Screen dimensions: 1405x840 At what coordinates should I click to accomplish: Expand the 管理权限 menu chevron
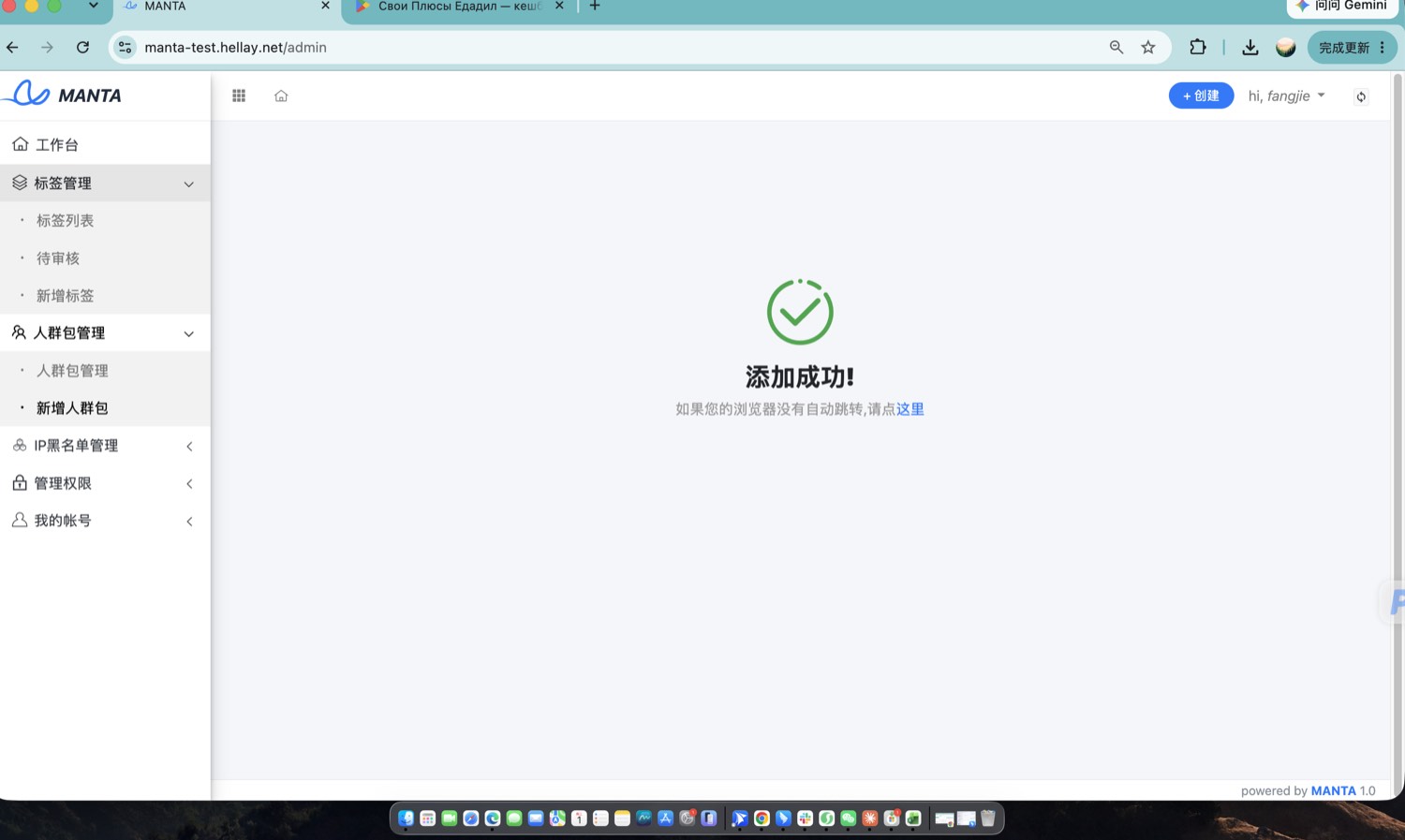tap(189, 483)
